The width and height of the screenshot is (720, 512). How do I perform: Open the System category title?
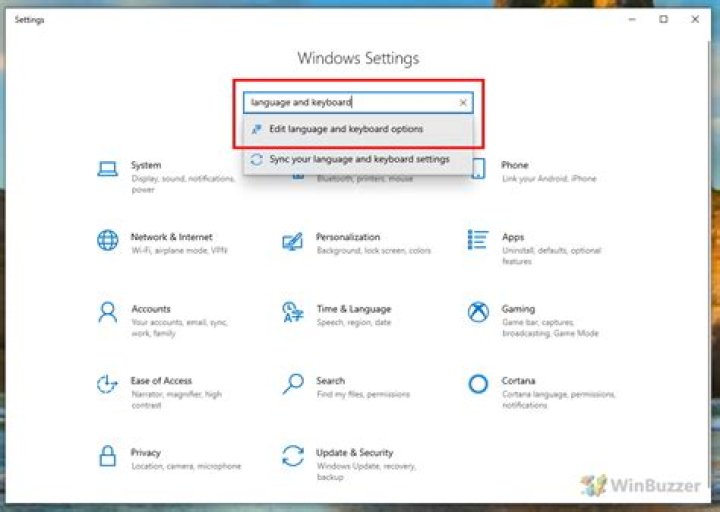(146, 165)
